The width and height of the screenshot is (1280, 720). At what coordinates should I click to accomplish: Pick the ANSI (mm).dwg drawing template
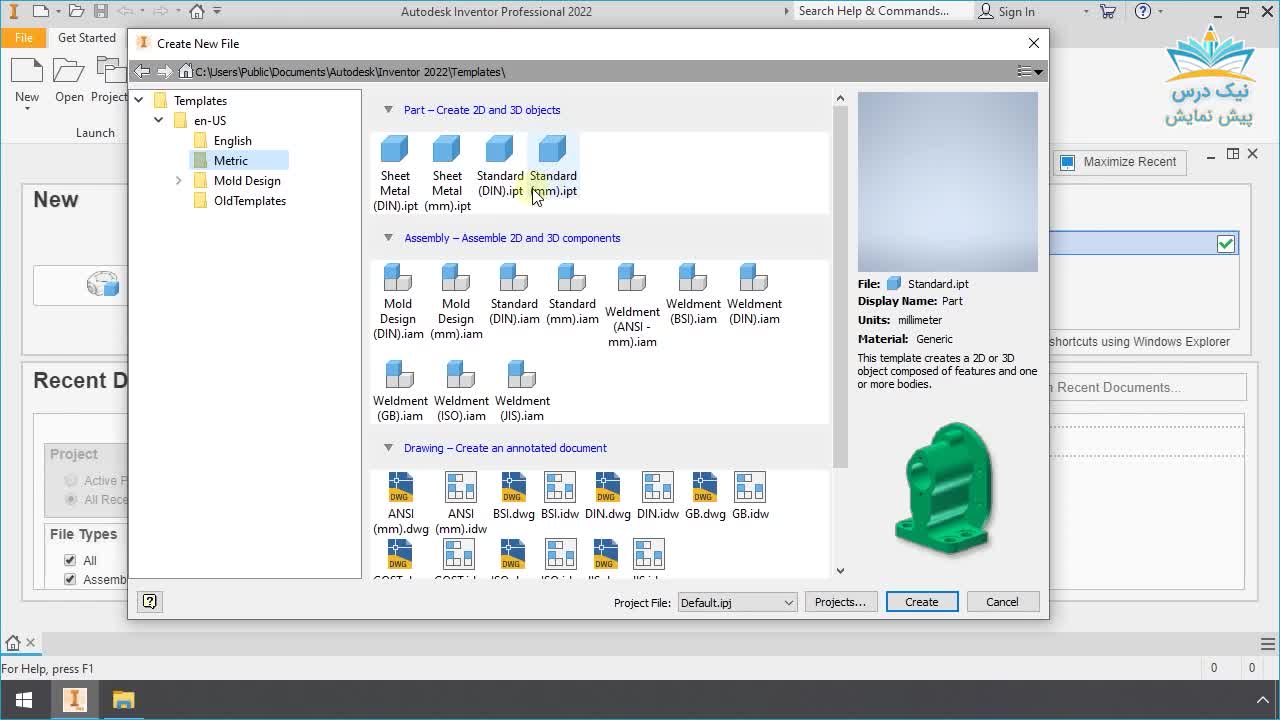click(400, 488)
